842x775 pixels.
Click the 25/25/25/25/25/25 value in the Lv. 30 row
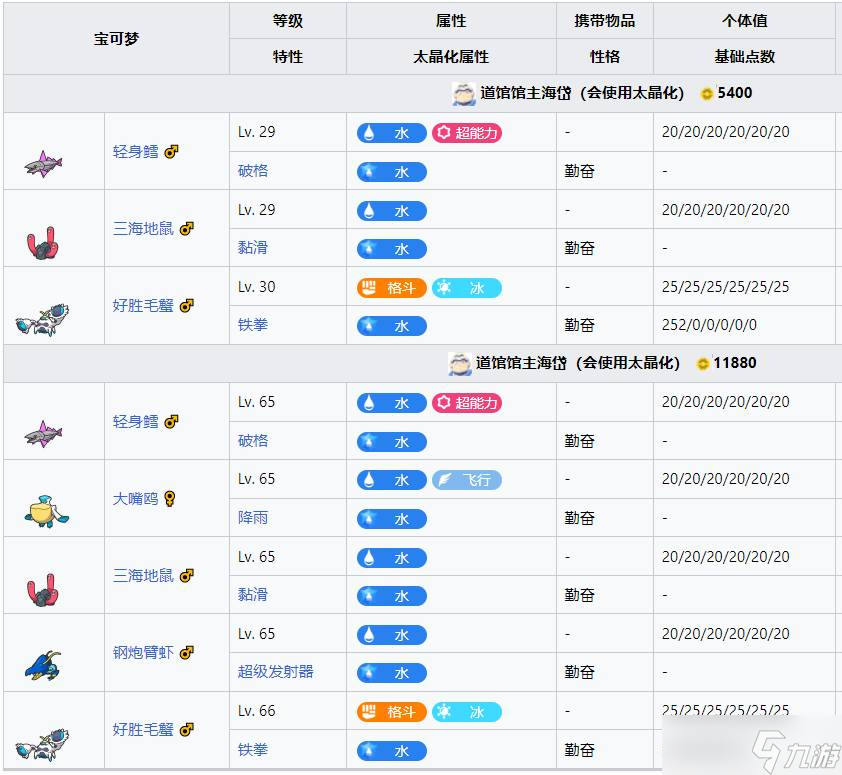pyautogui.click(x=725, y=287)
